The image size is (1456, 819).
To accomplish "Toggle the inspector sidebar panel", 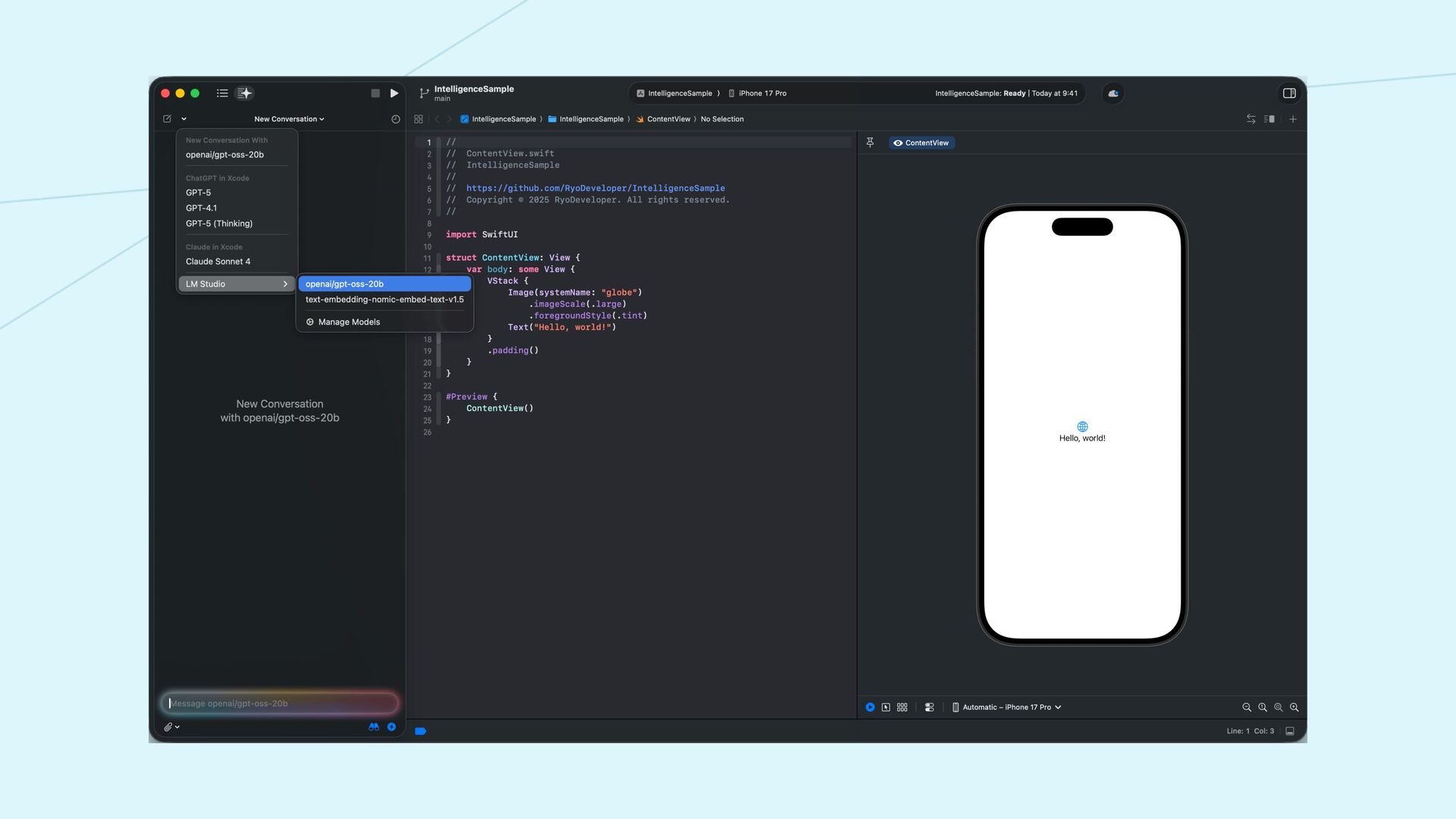I will (1289, 93).
